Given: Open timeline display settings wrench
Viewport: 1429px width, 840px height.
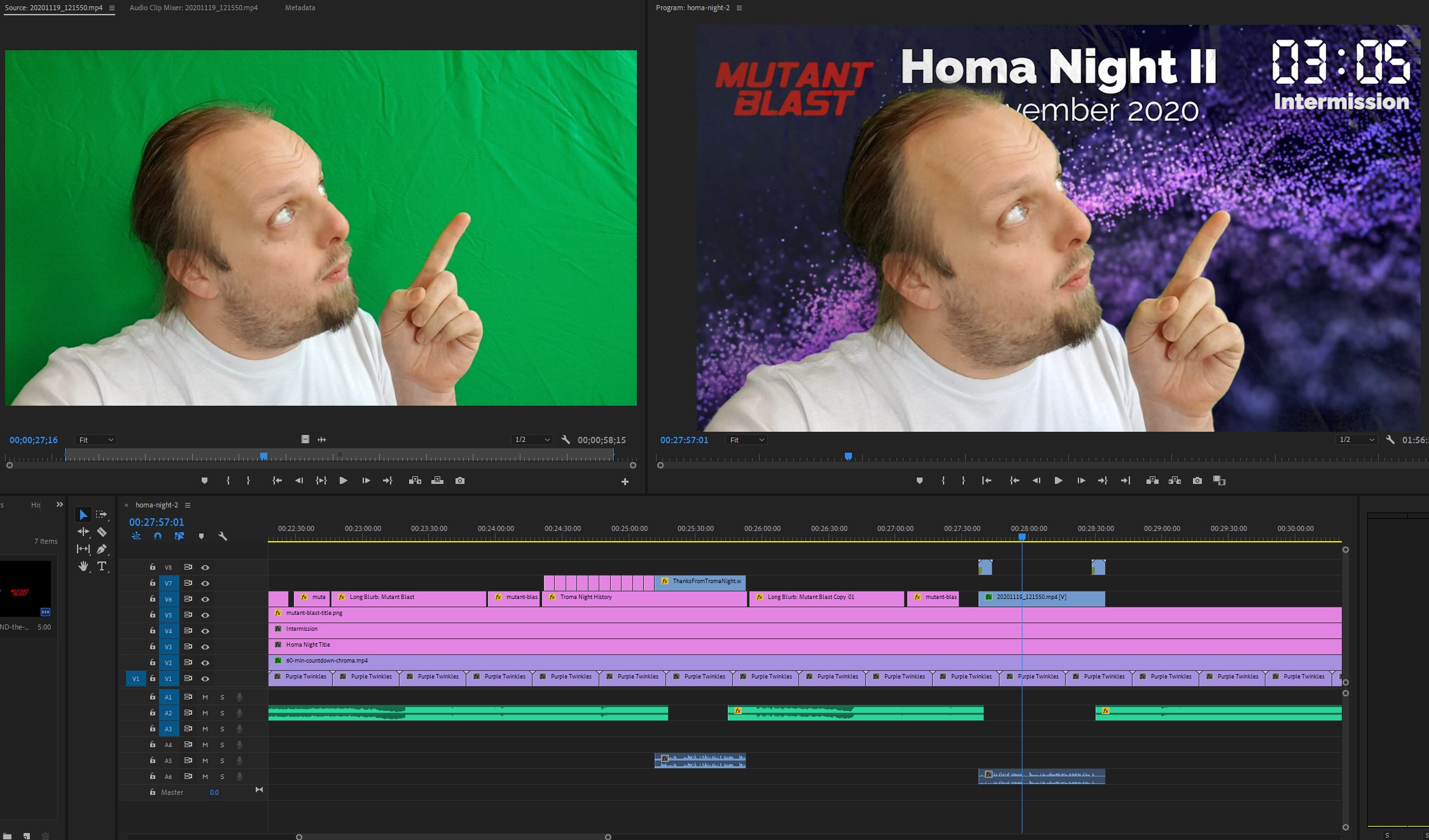Looking at the screenshot, I should tap(223, 537).
